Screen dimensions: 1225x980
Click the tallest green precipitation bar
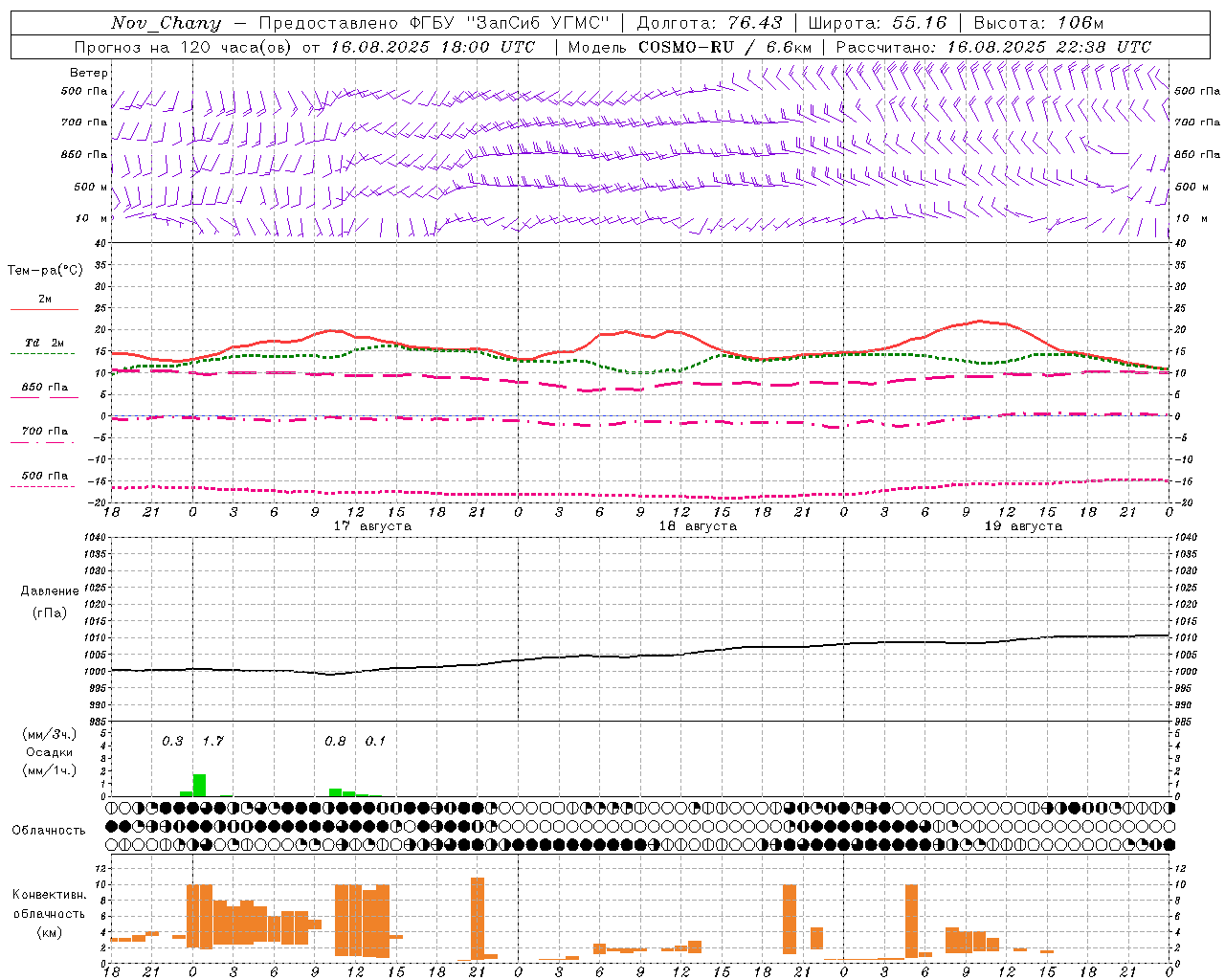pyautogui.click(x=199, y=785)
